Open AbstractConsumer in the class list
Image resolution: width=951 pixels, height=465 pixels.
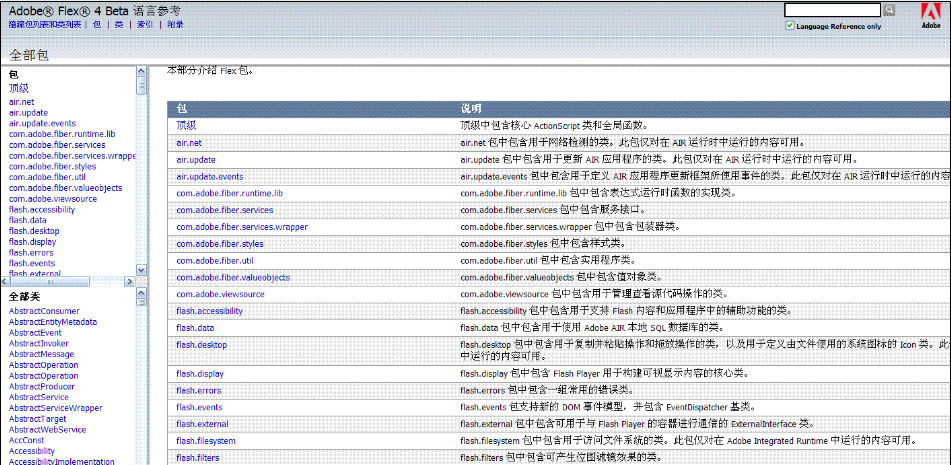(44, 311)
